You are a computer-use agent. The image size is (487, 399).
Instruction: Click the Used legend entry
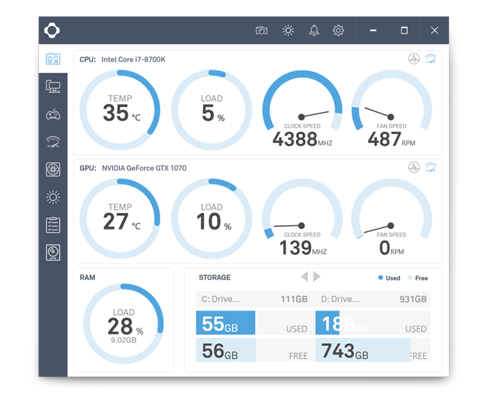[x=389, y=278]
